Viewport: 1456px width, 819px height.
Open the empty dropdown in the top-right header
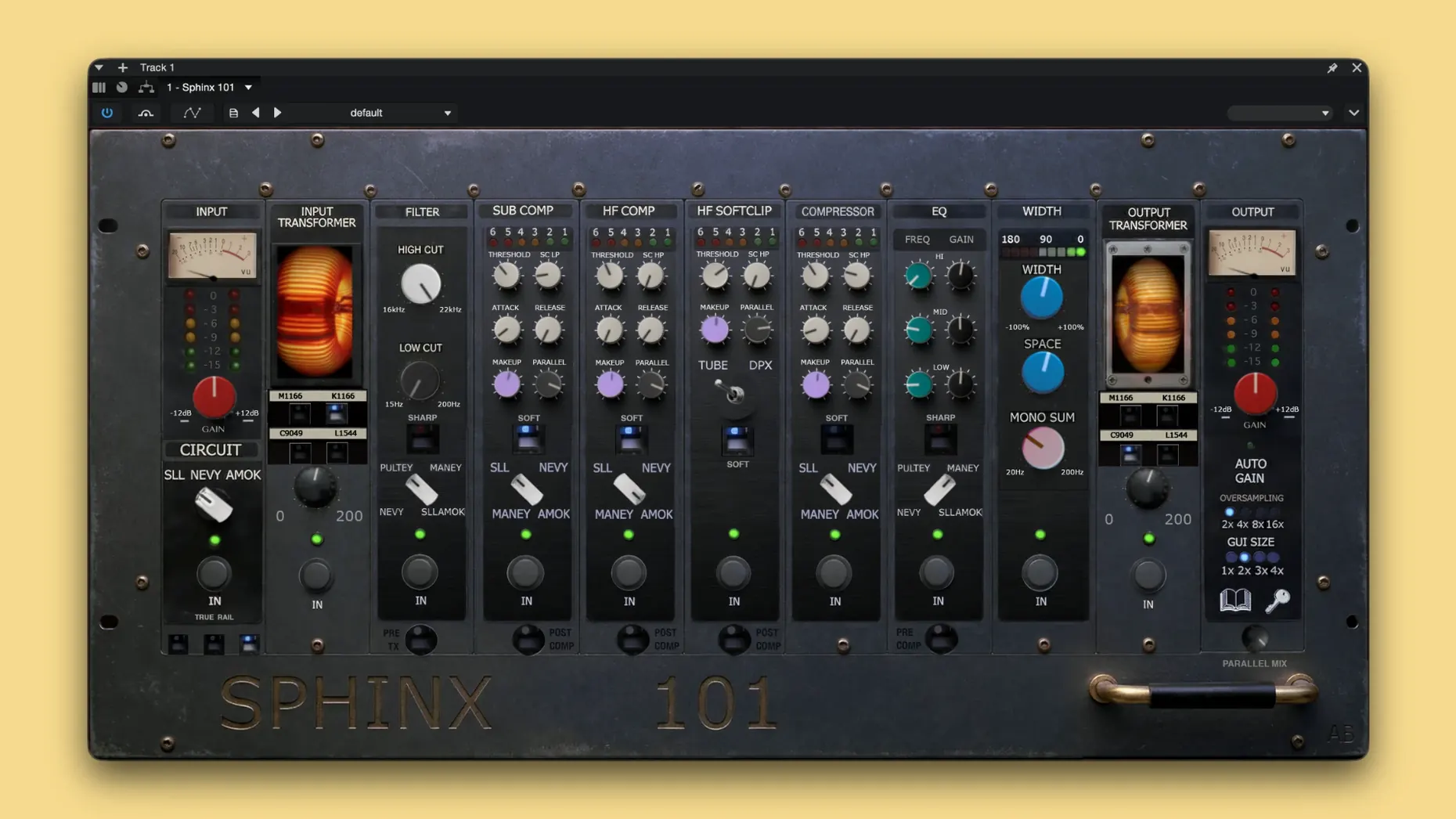coord(1280,114)
